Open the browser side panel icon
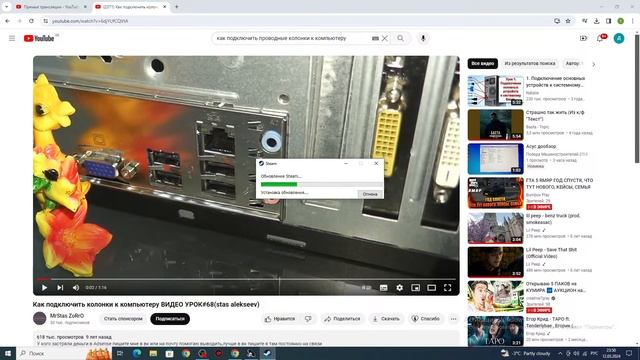 (608, 21)
